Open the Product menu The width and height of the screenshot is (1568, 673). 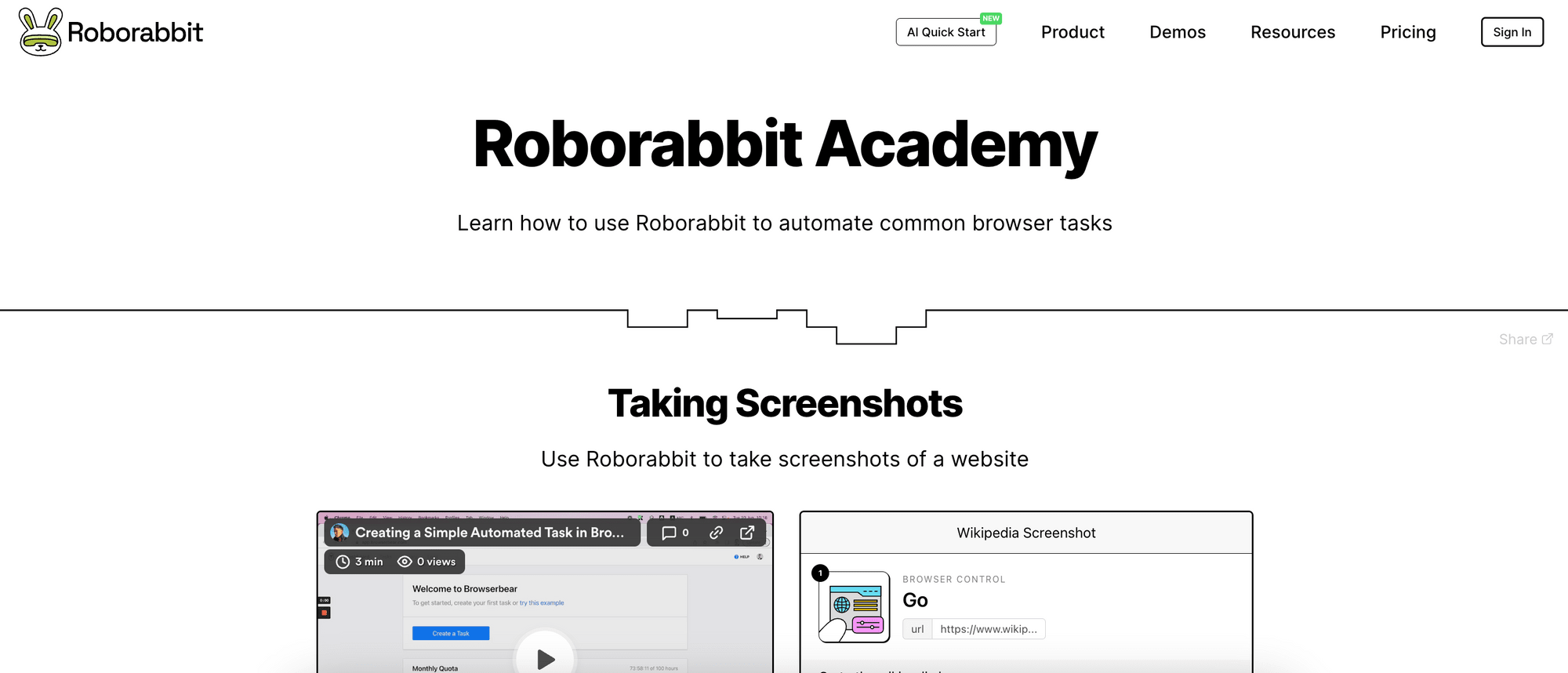pyautogui.click(x=1072, y=32)
